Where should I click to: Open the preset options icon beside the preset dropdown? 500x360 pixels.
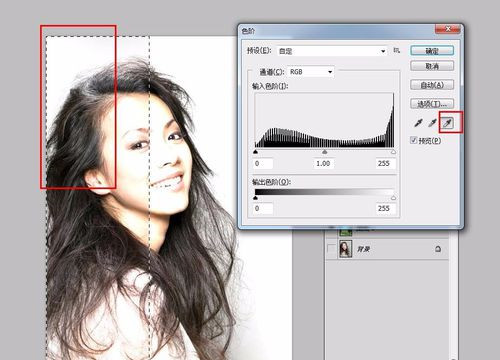pyautogui.click(x=396, y=51)
